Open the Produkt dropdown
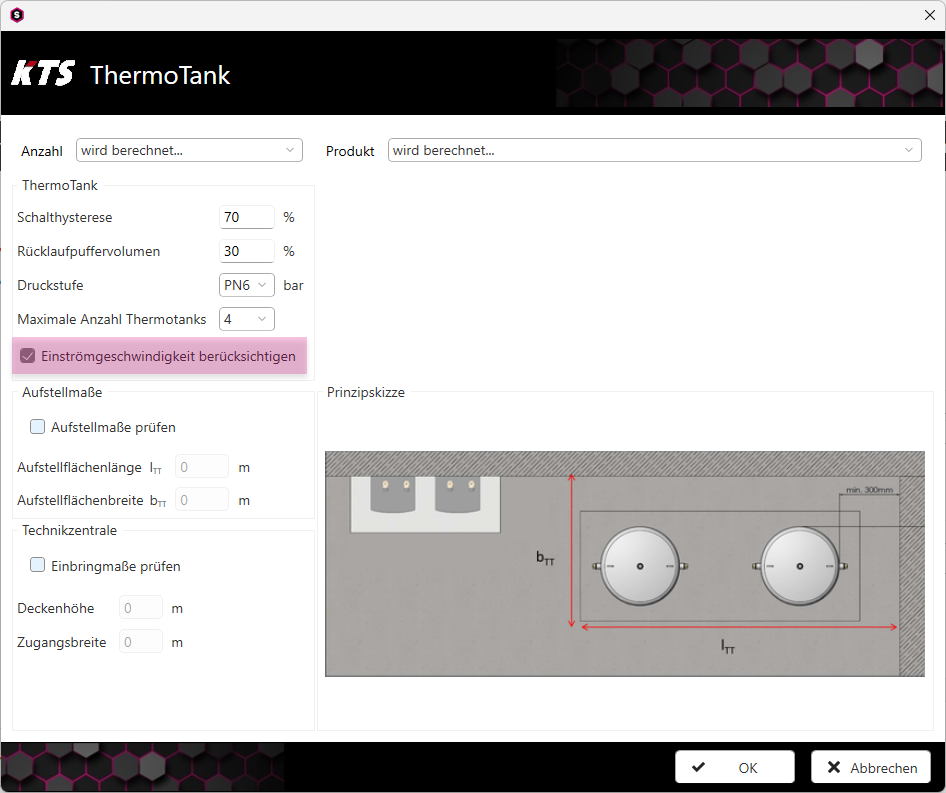 tap(654, 150)
